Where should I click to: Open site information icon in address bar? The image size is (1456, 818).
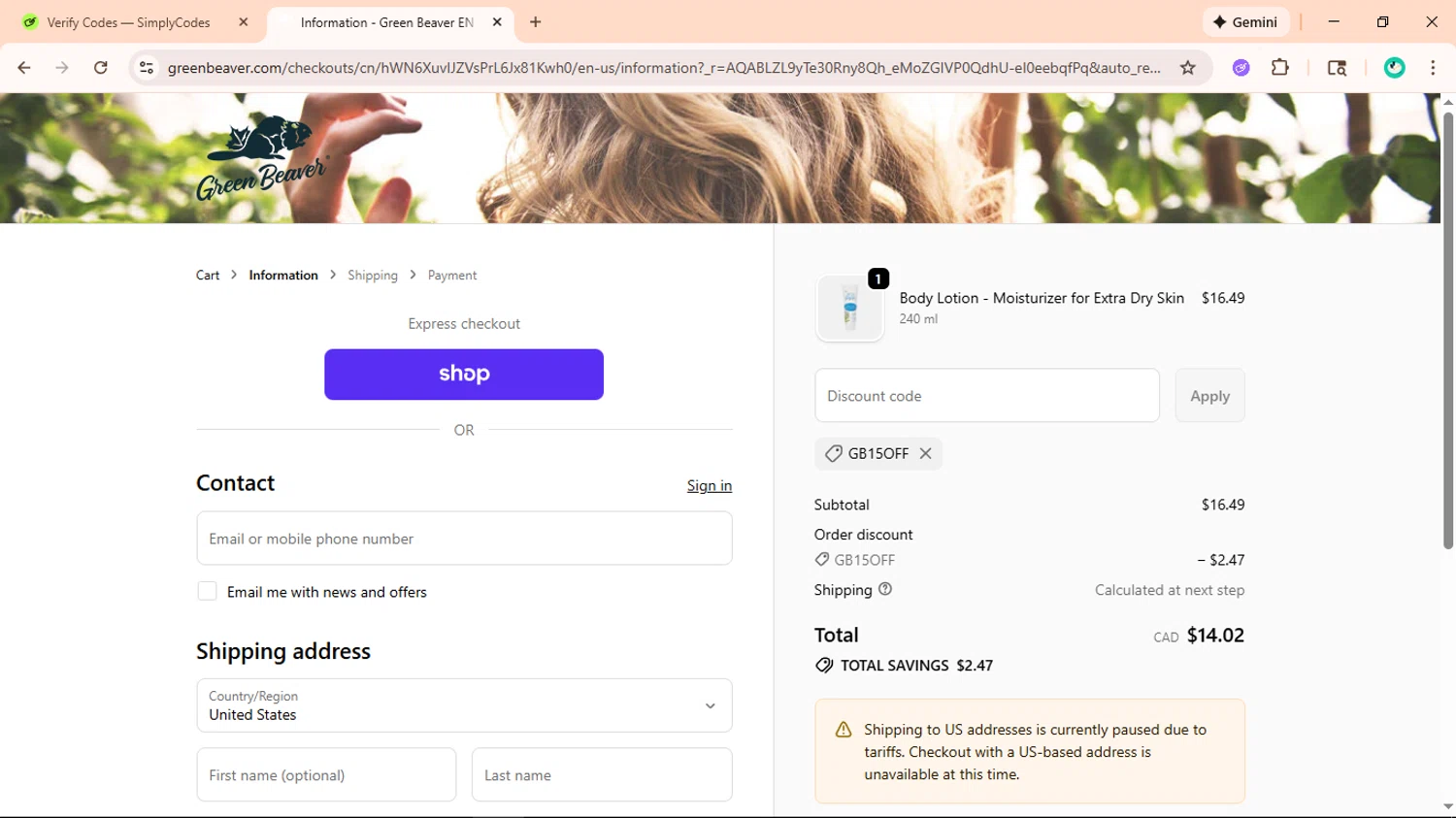pos(147,68)
